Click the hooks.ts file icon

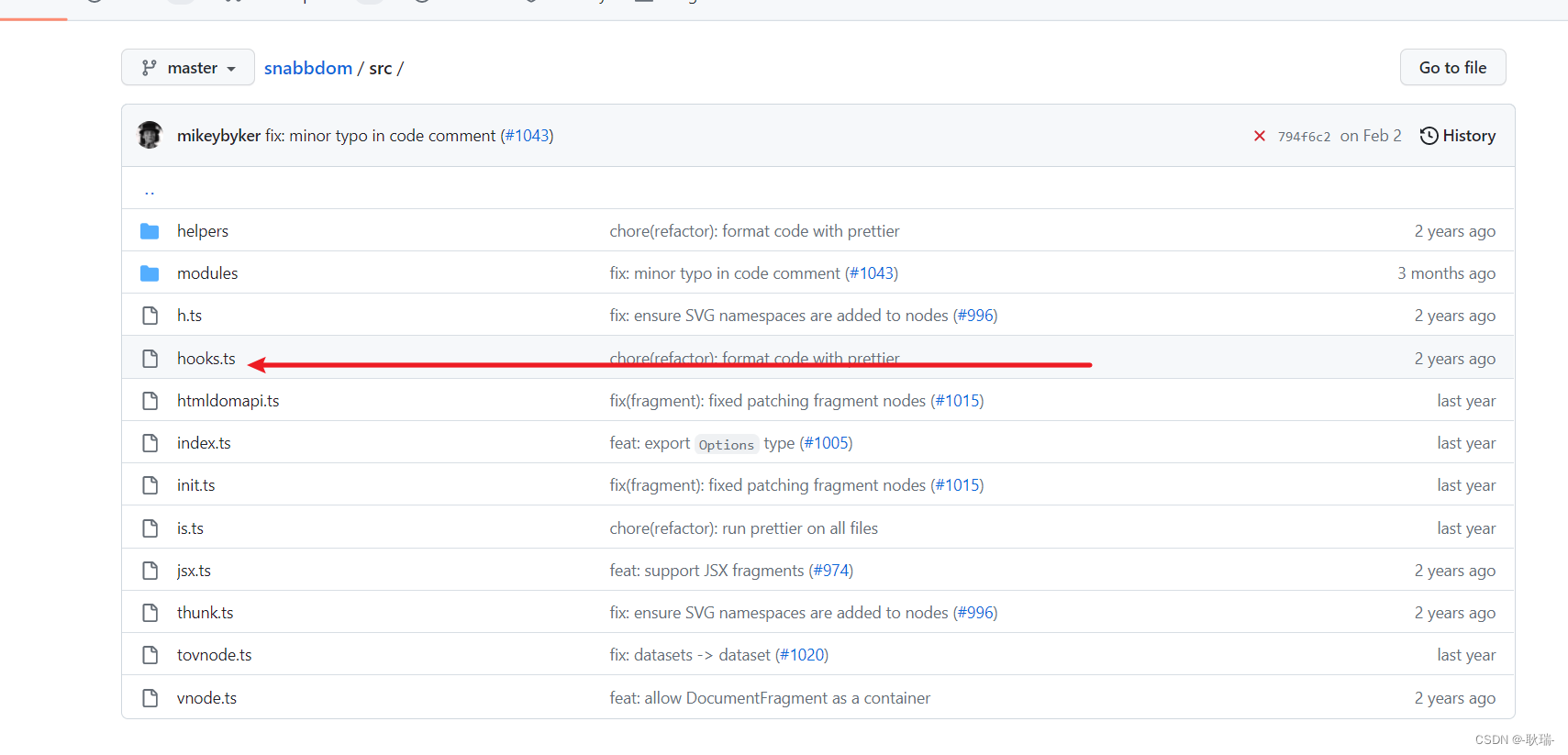pyautogui.click(x=150, y=359)
